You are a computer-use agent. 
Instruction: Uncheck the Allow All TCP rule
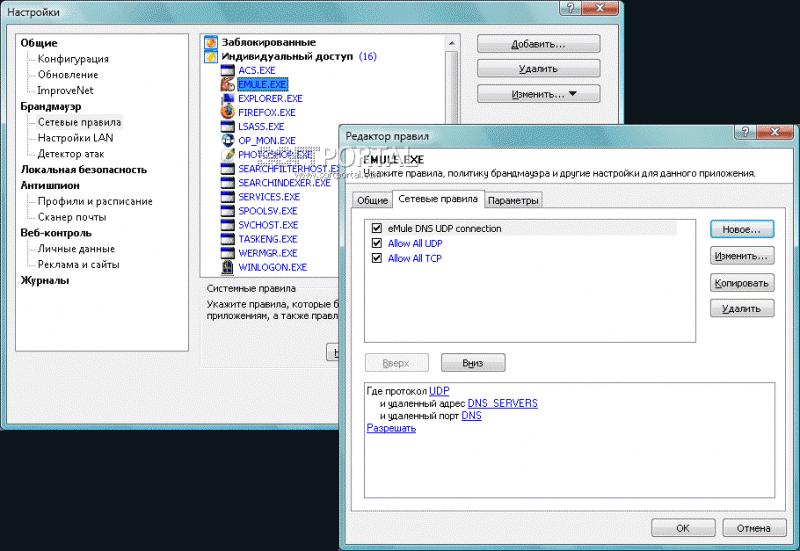[377, 258]
